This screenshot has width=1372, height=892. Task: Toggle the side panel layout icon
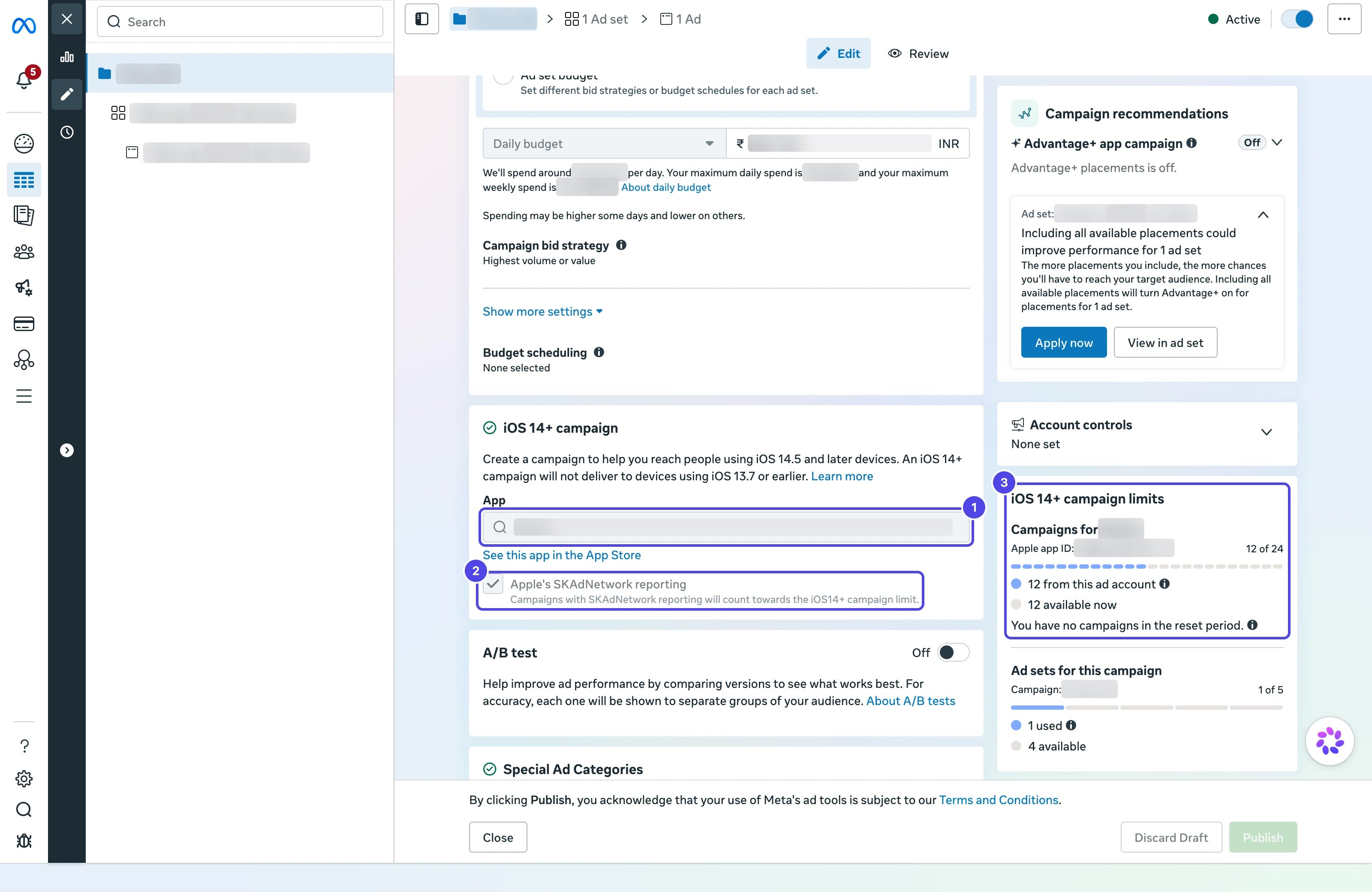(x=421, y=19)
